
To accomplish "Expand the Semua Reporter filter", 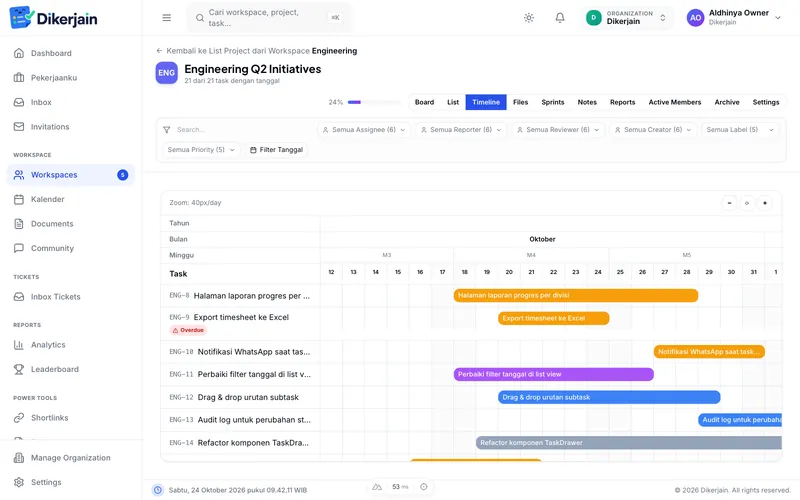I will [x=461, y=130].
